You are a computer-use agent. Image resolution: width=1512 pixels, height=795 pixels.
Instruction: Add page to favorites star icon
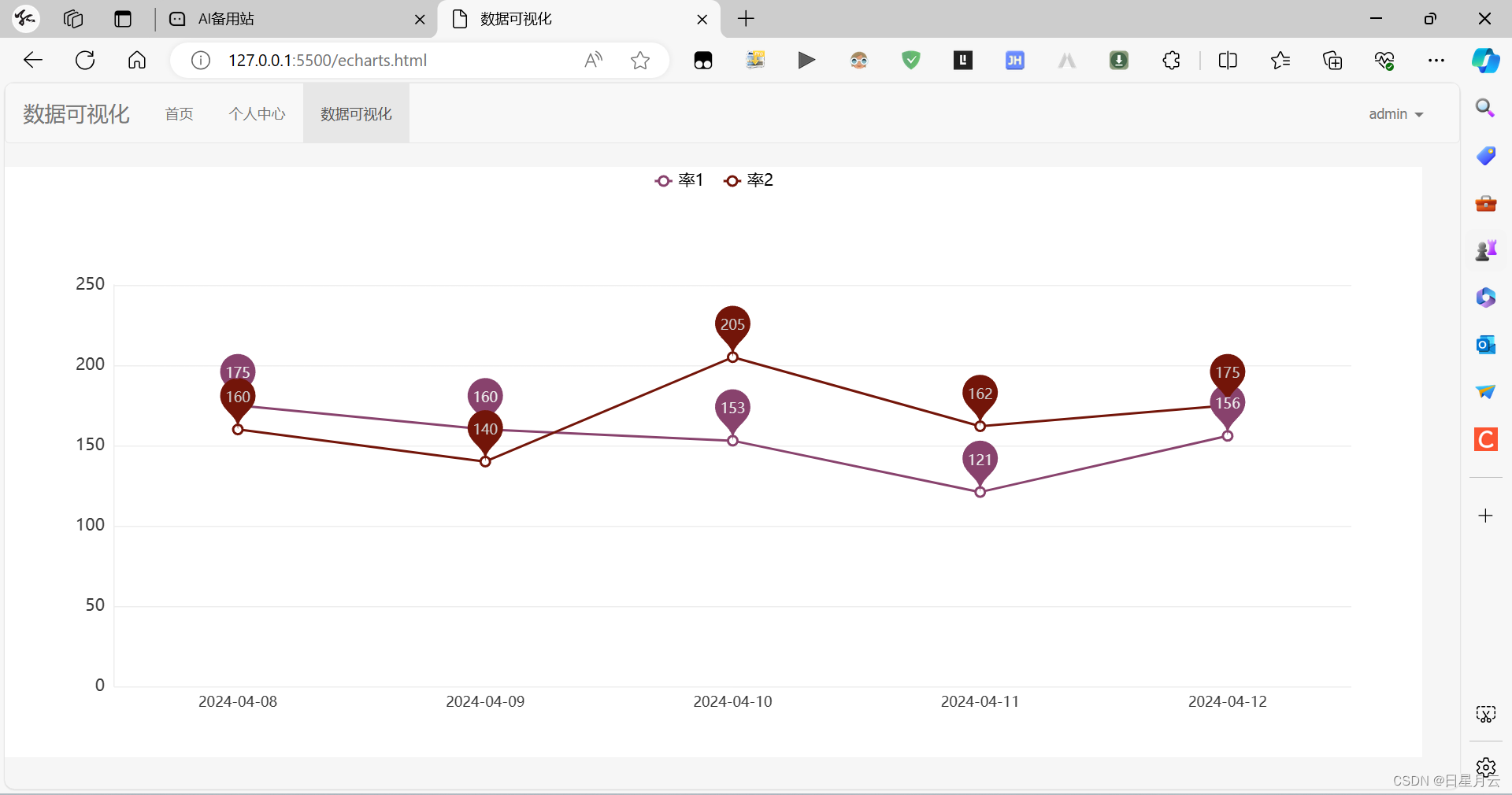click(x=640, y=60)
